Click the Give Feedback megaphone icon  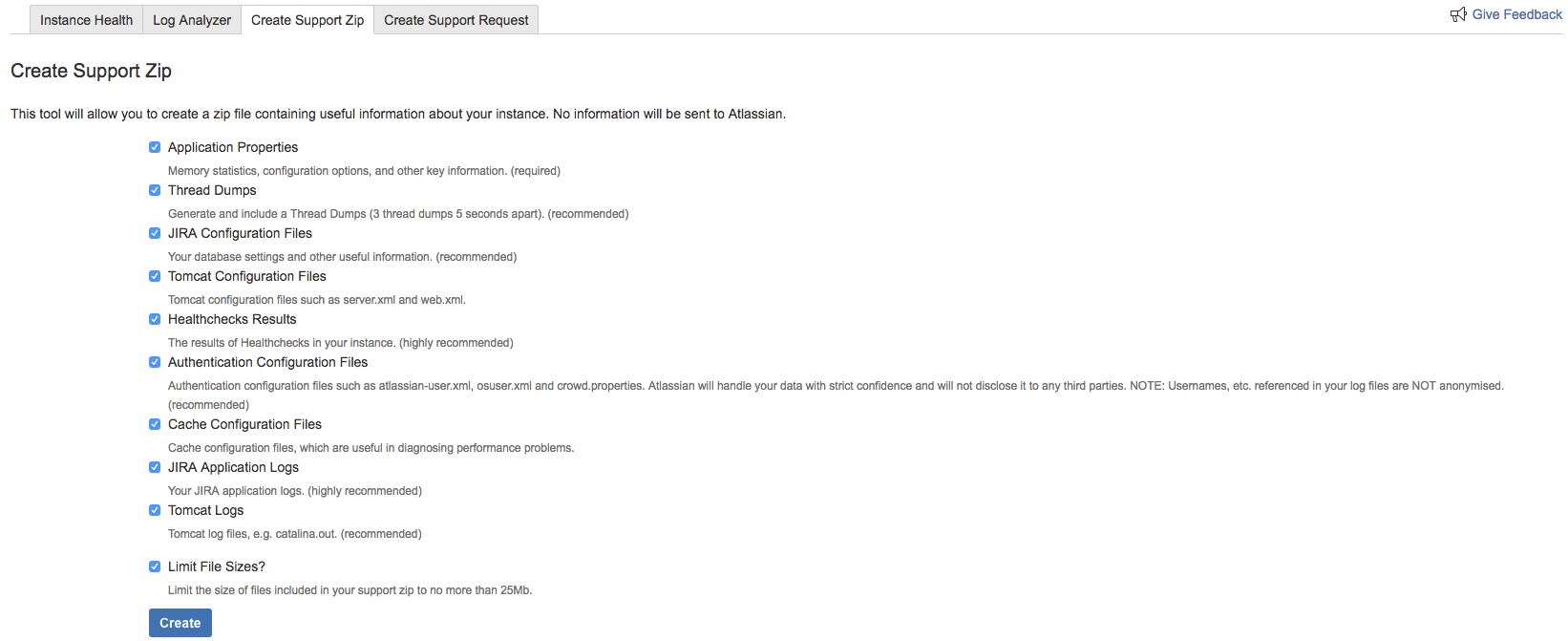(x=1458, y=14)
